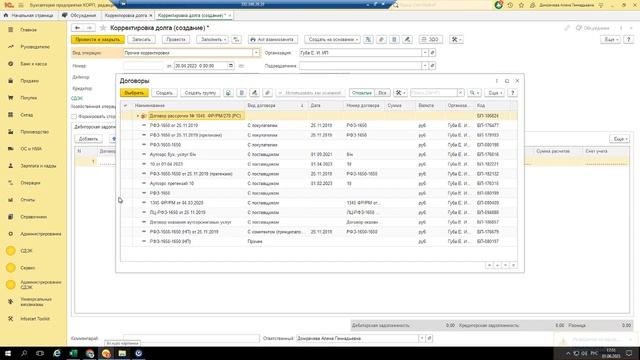Switch to the Обсуждения tab
The height and width of the screenshot is (360, 640).
point(79,15)
